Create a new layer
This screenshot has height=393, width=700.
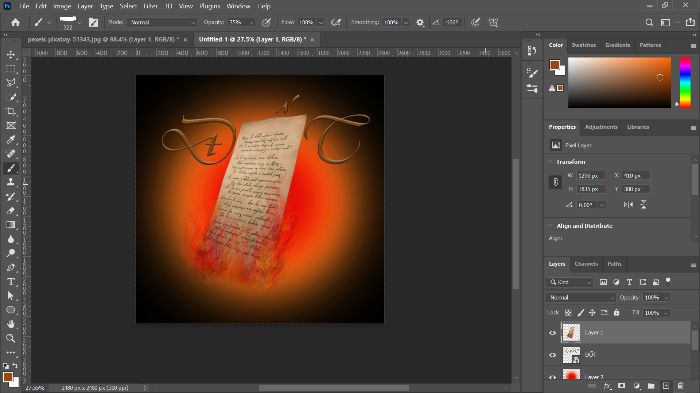[666, 386]
